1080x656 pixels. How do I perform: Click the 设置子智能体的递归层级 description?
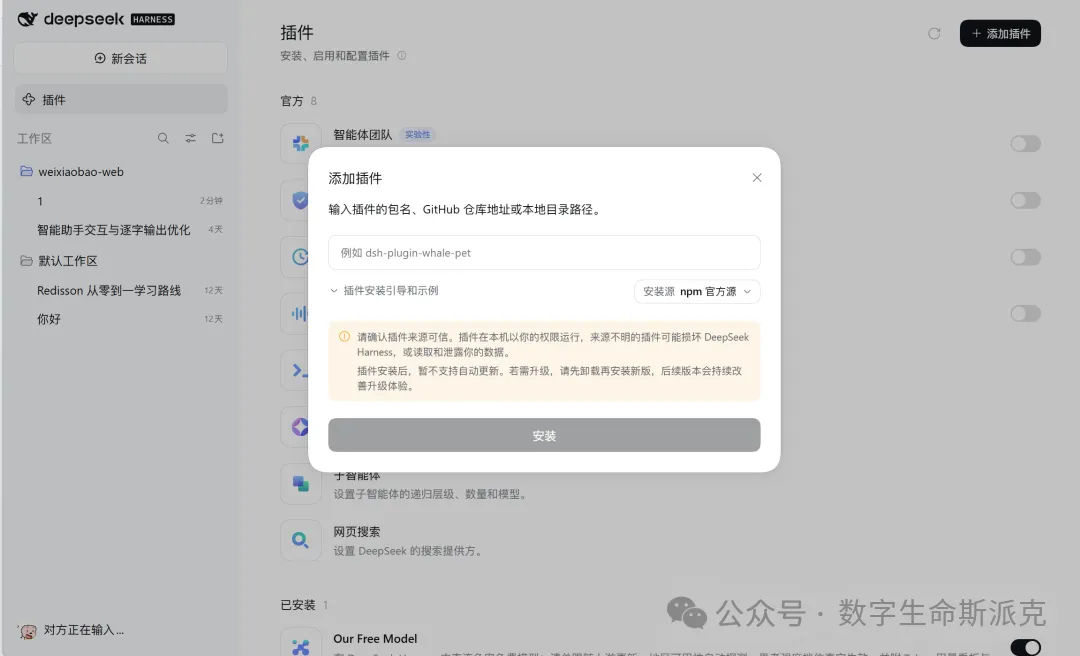coord(432,494)
